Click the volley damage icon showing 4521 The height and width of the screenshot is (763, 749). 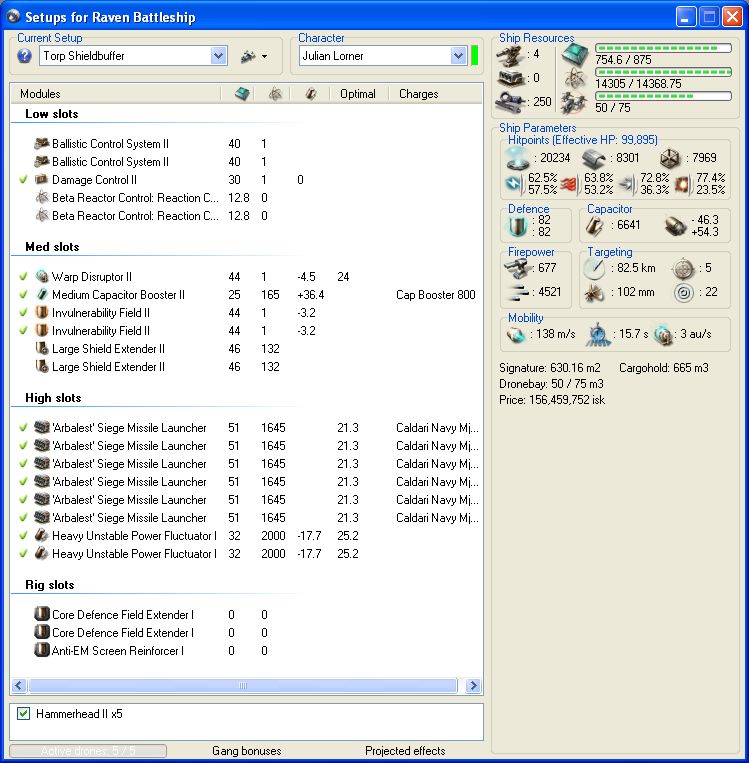(517, 292)
